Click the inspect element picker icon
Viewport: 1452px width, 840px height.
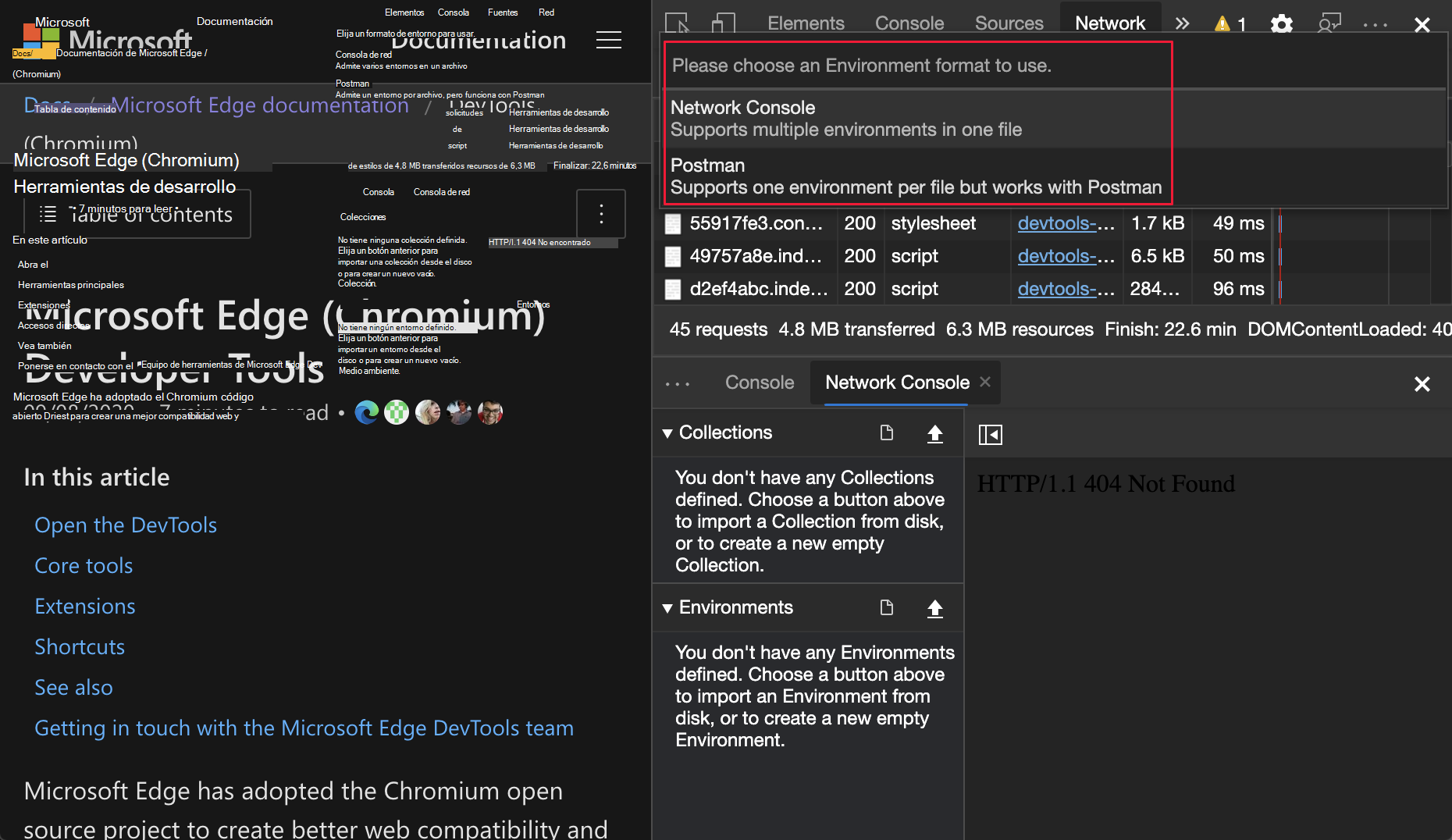[677, 23]
